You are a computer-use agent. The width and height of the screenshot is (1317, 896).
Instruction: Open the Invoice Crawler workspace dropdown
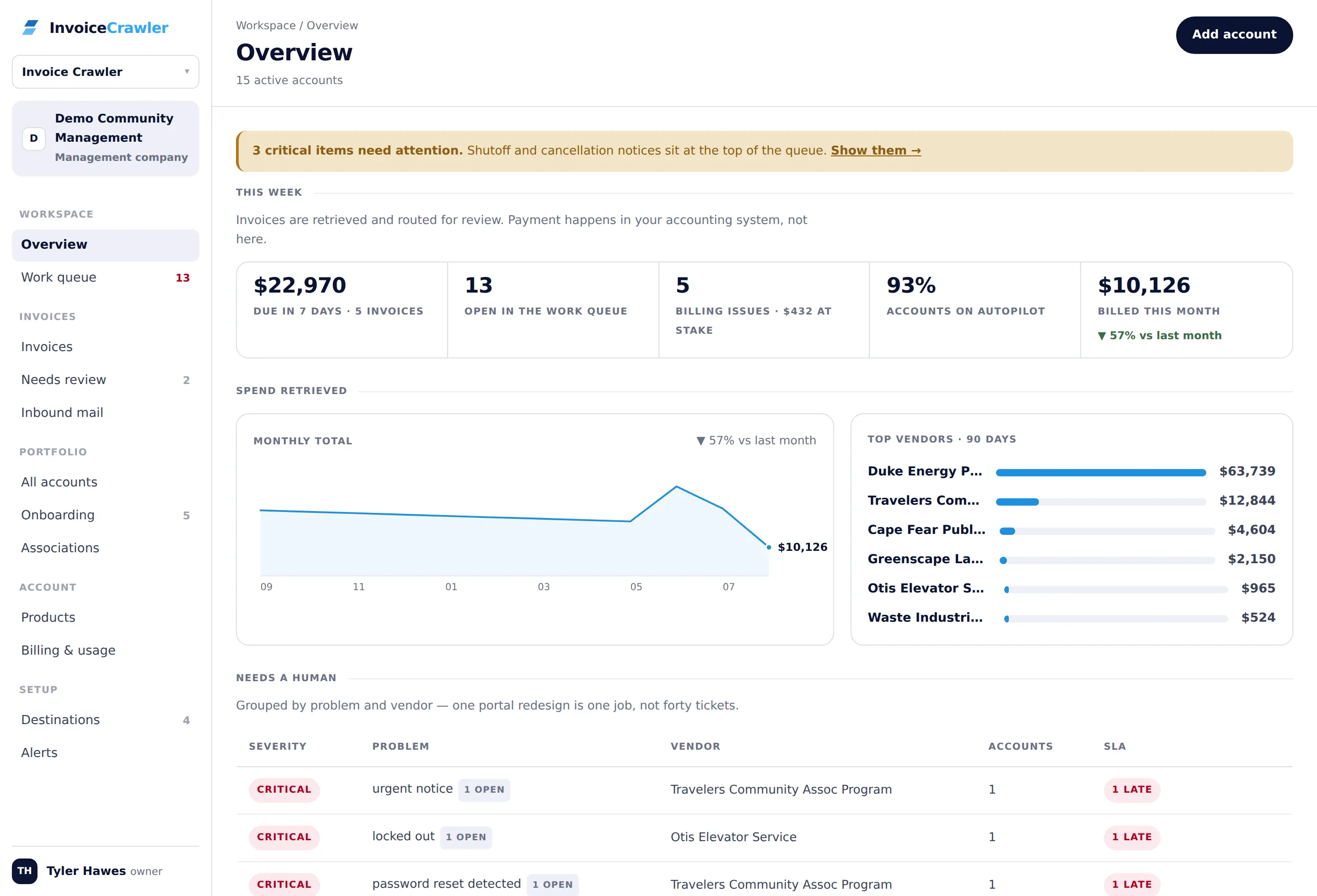point(105,72)
